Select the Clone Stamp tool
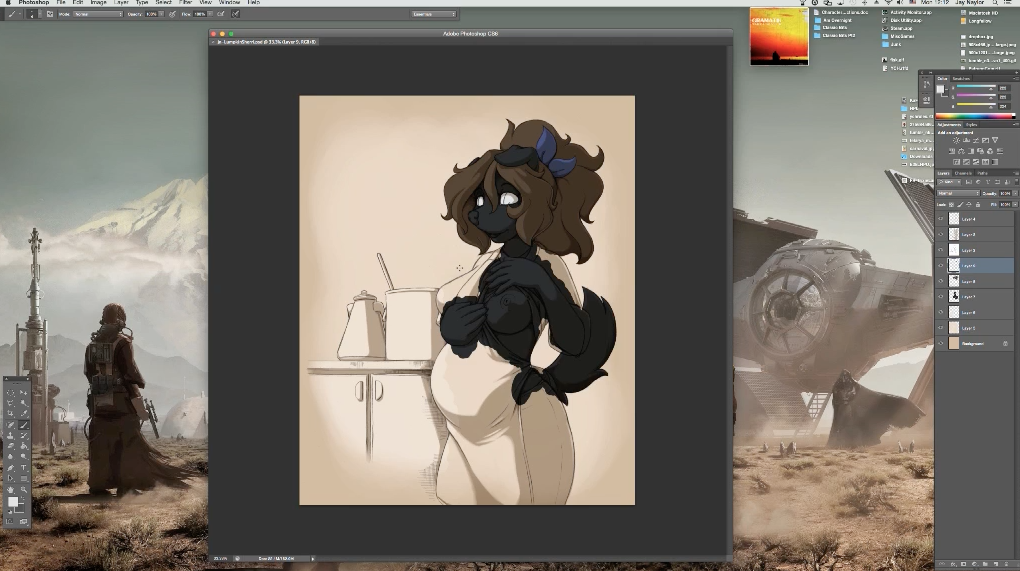Screen dimensions: 1020x571 [x=11, y=436]
